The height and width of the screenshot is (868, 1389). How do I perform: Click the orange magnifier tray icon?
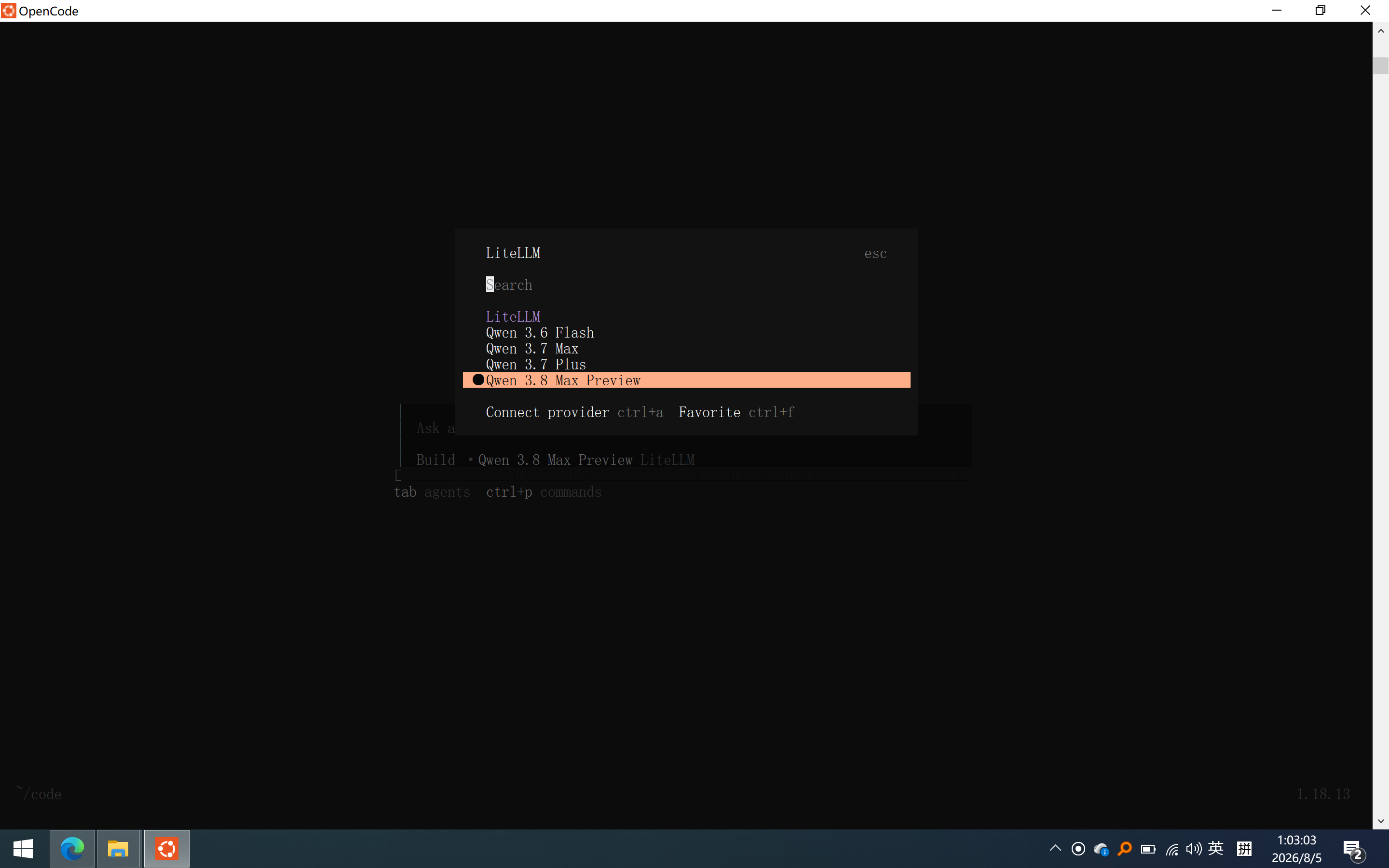tap(1124, 849)
